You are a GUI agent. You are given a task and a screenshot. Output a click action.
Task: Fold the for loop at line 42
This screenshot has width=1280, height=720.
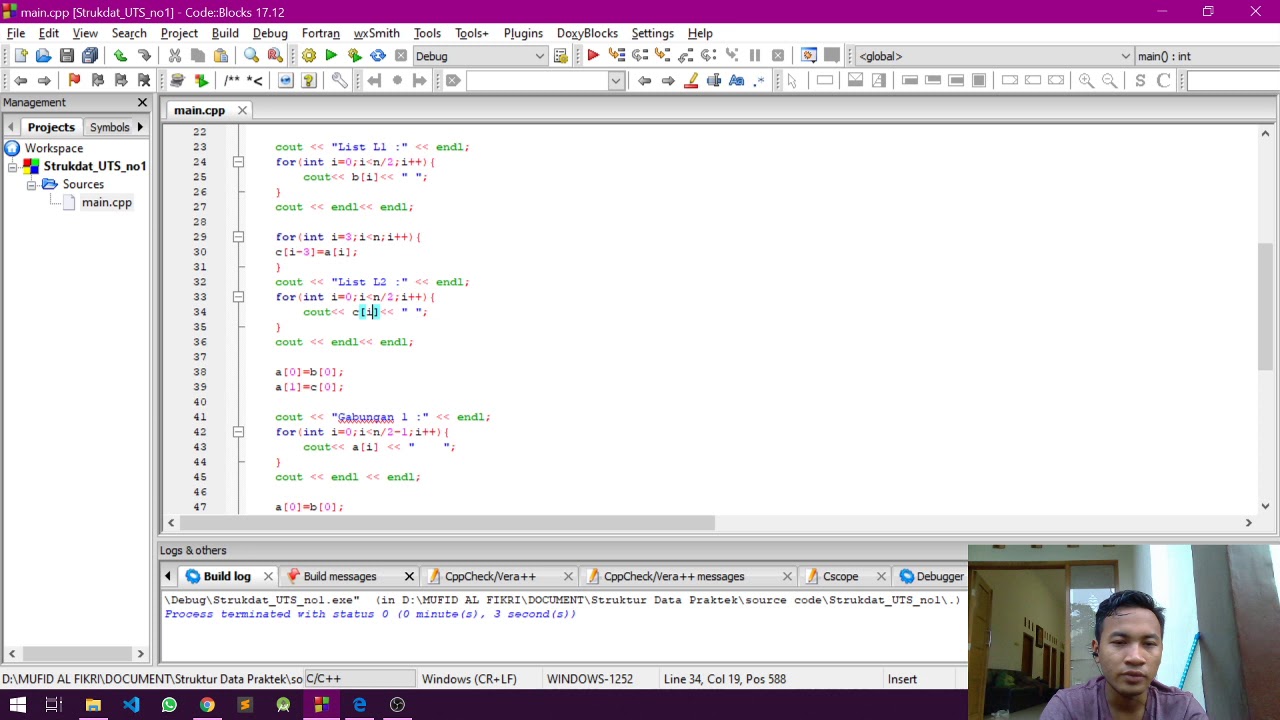(x=238, y=432)
